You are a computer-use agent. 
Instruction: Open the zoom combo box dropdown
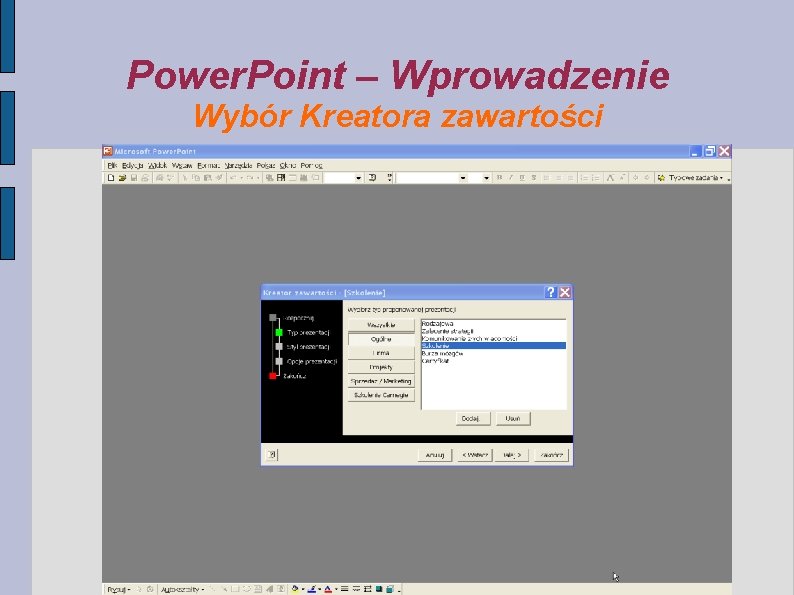coord(359,178)
